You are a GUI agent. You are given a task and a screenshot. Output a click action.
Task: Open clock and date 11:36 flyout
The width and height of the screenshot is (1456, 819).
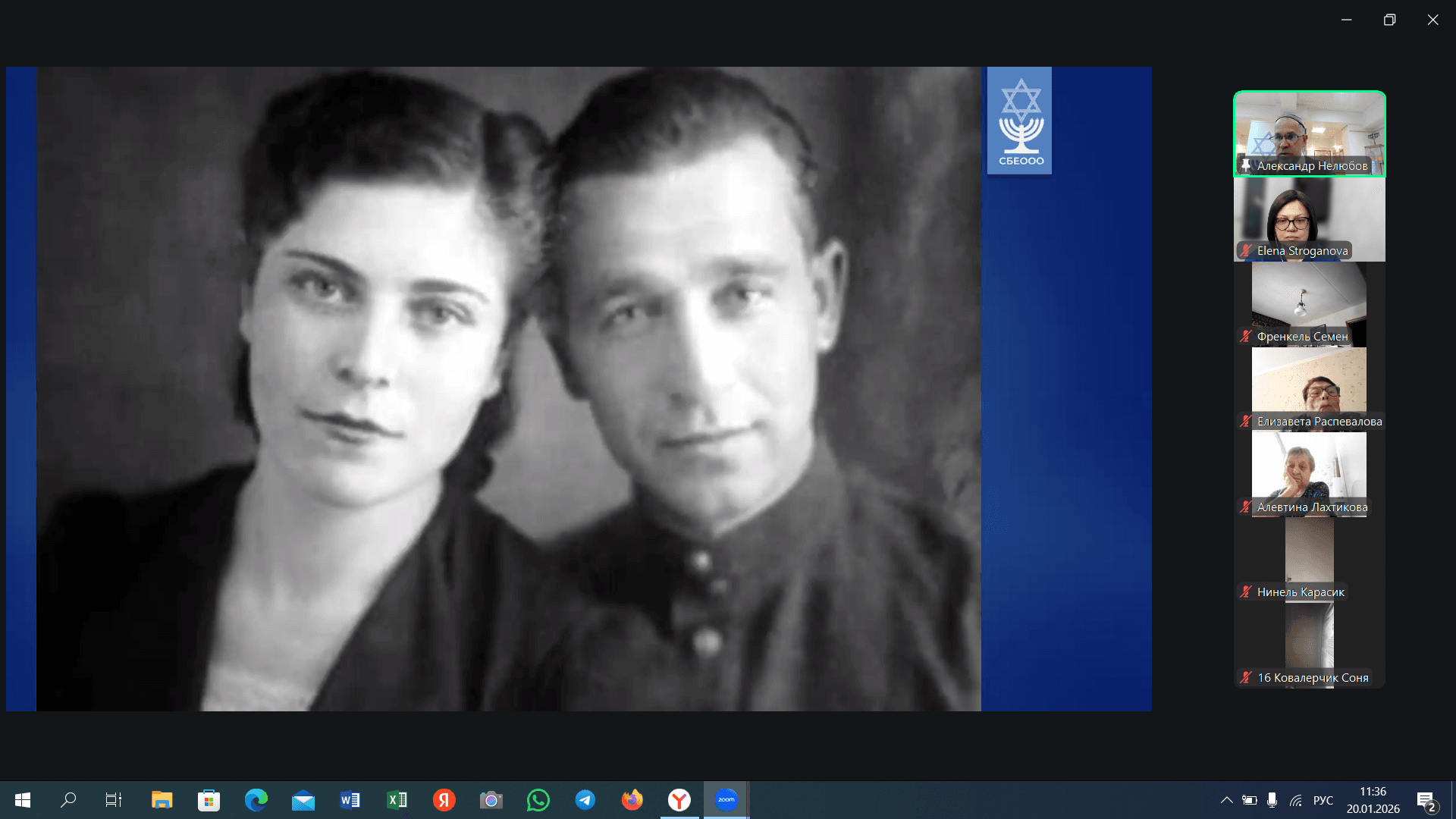tap(1373, 800)
